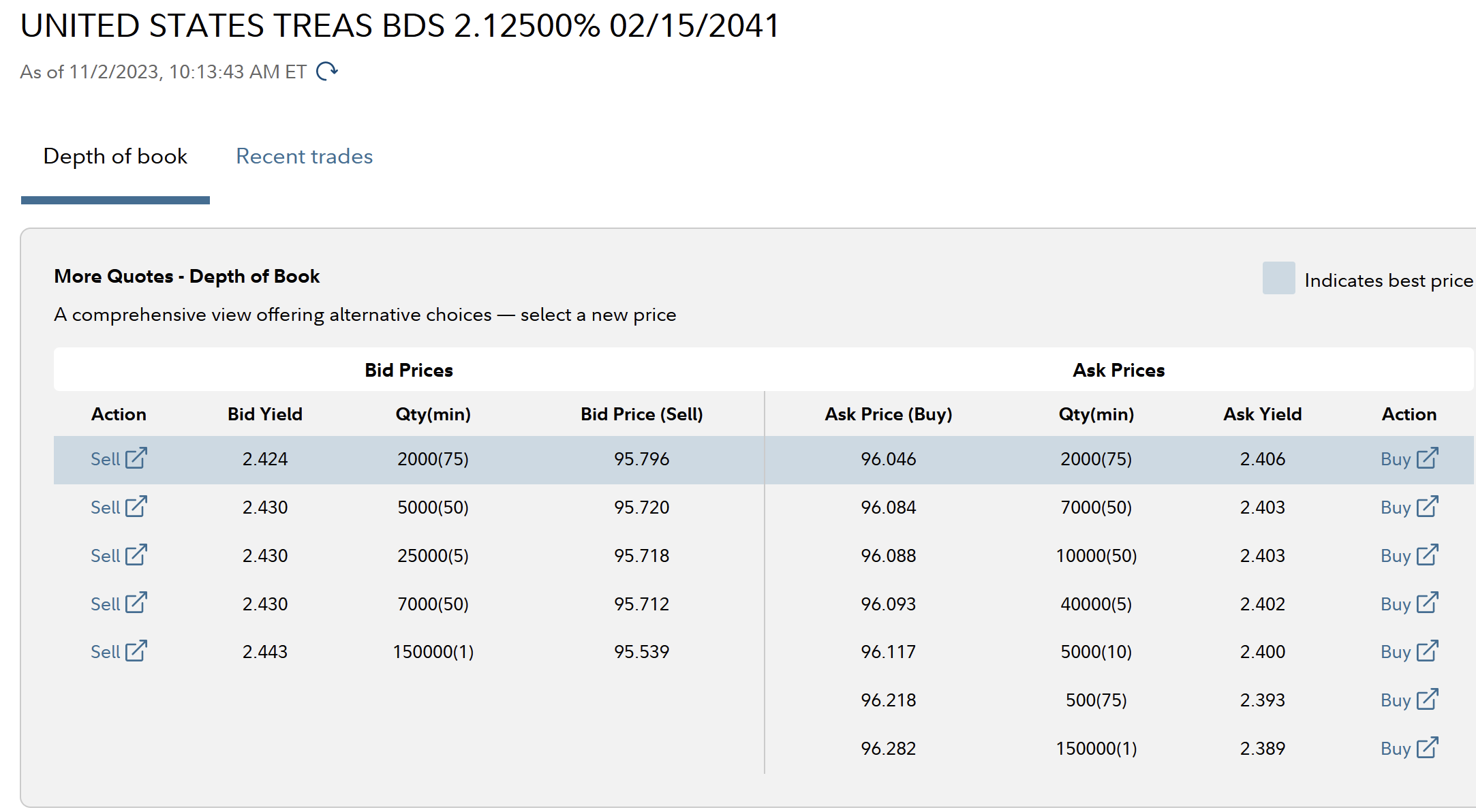Click Buy link at 96.084 ask

tap(1395, 507)
